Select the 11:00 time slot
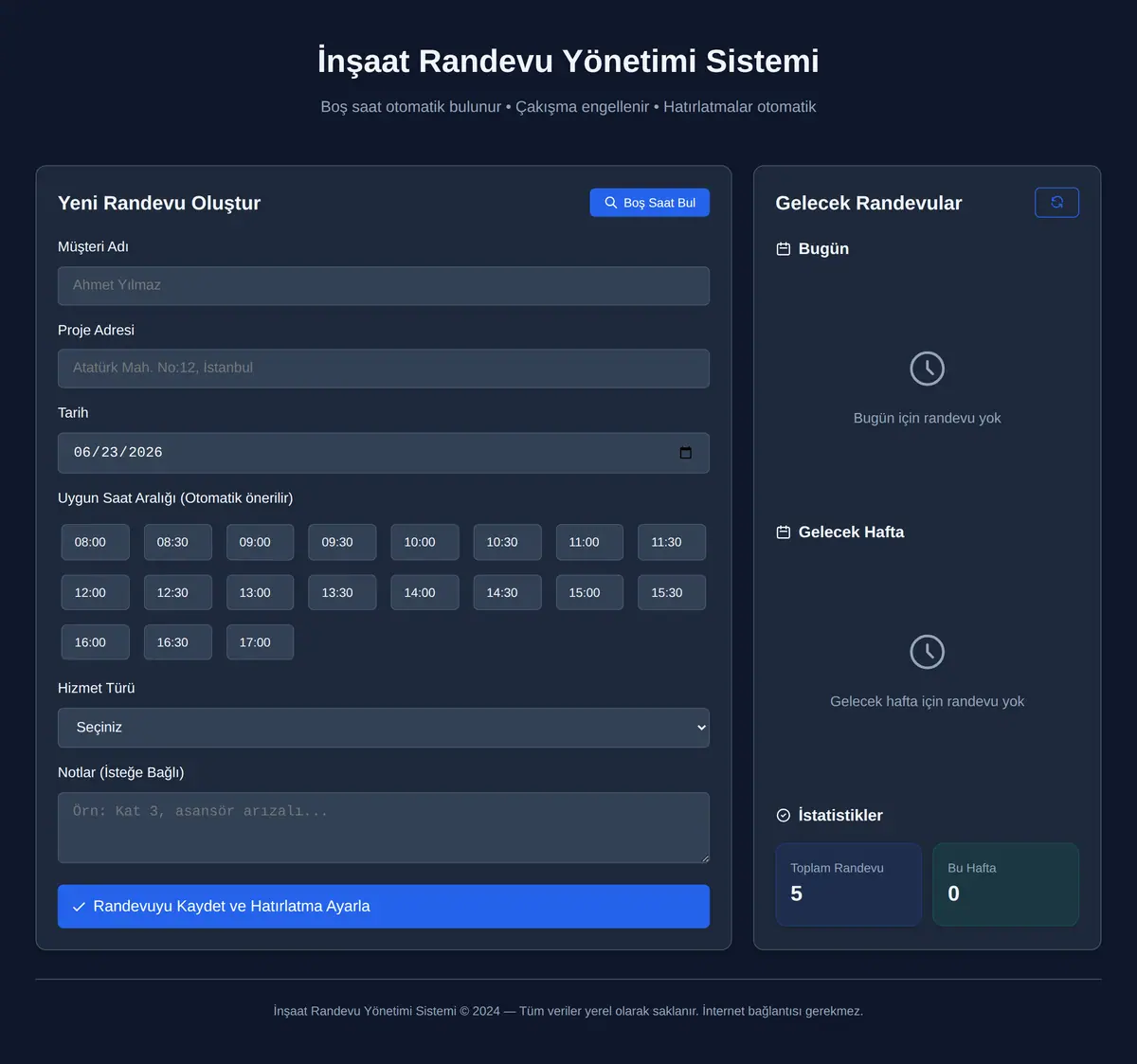 click(589, 542)
